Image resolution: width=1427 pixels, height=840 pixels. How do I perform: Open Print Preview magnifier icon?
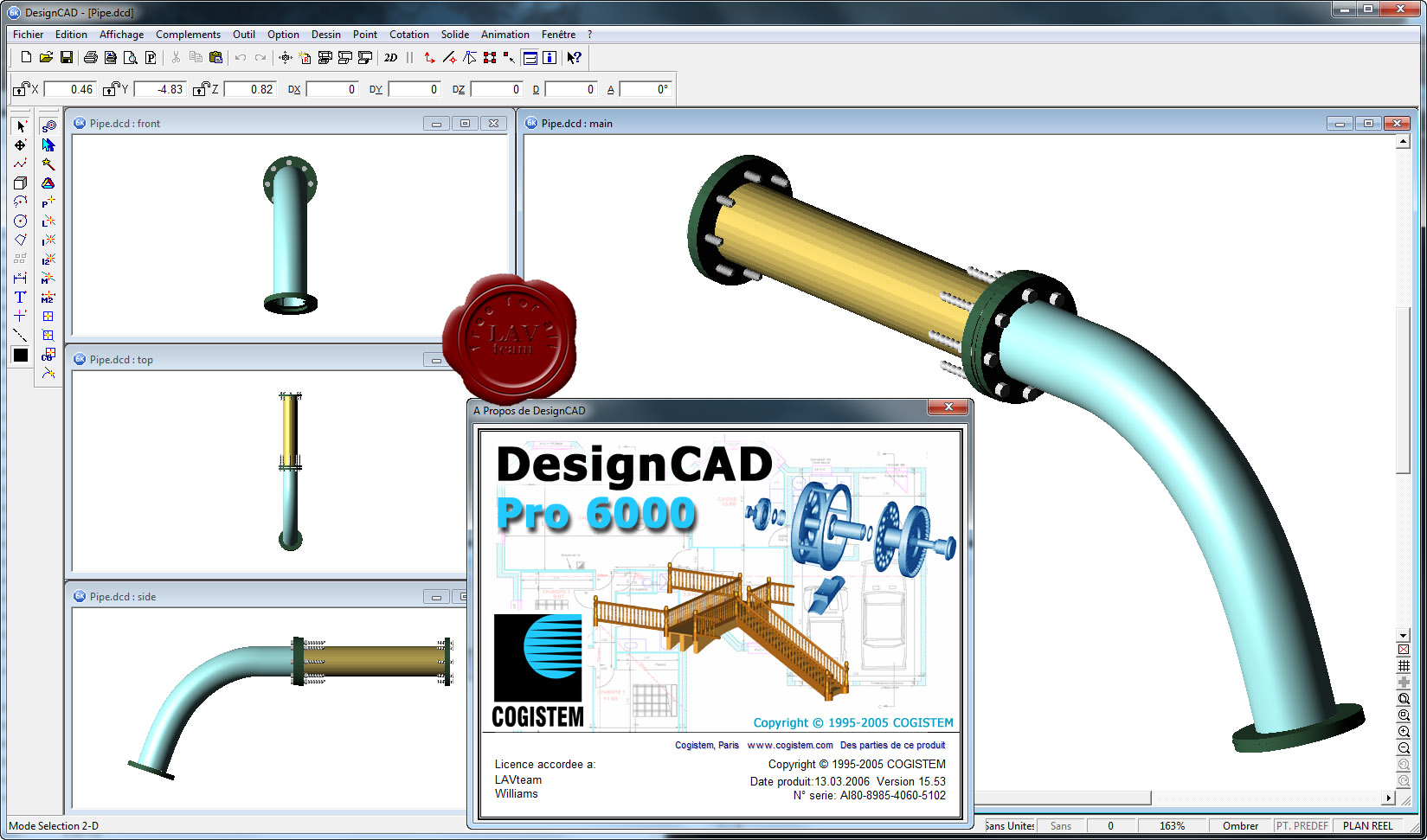click(131, 57)
